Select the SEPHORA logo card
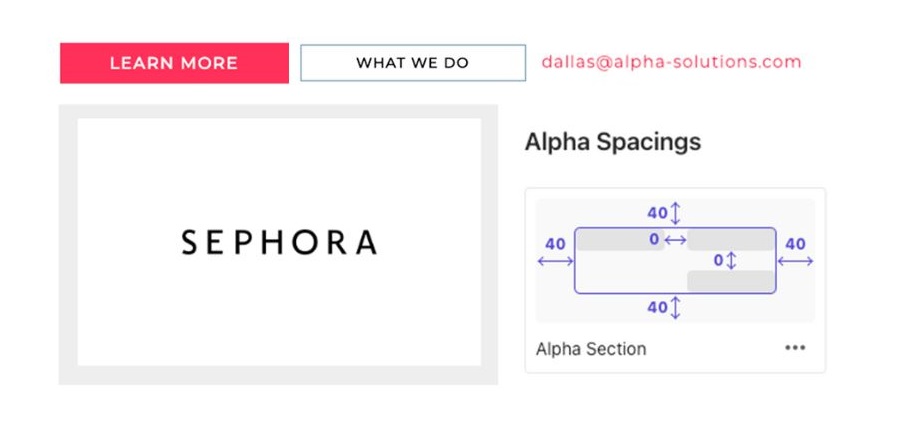 pyautogui.click(x=279, y=242)
